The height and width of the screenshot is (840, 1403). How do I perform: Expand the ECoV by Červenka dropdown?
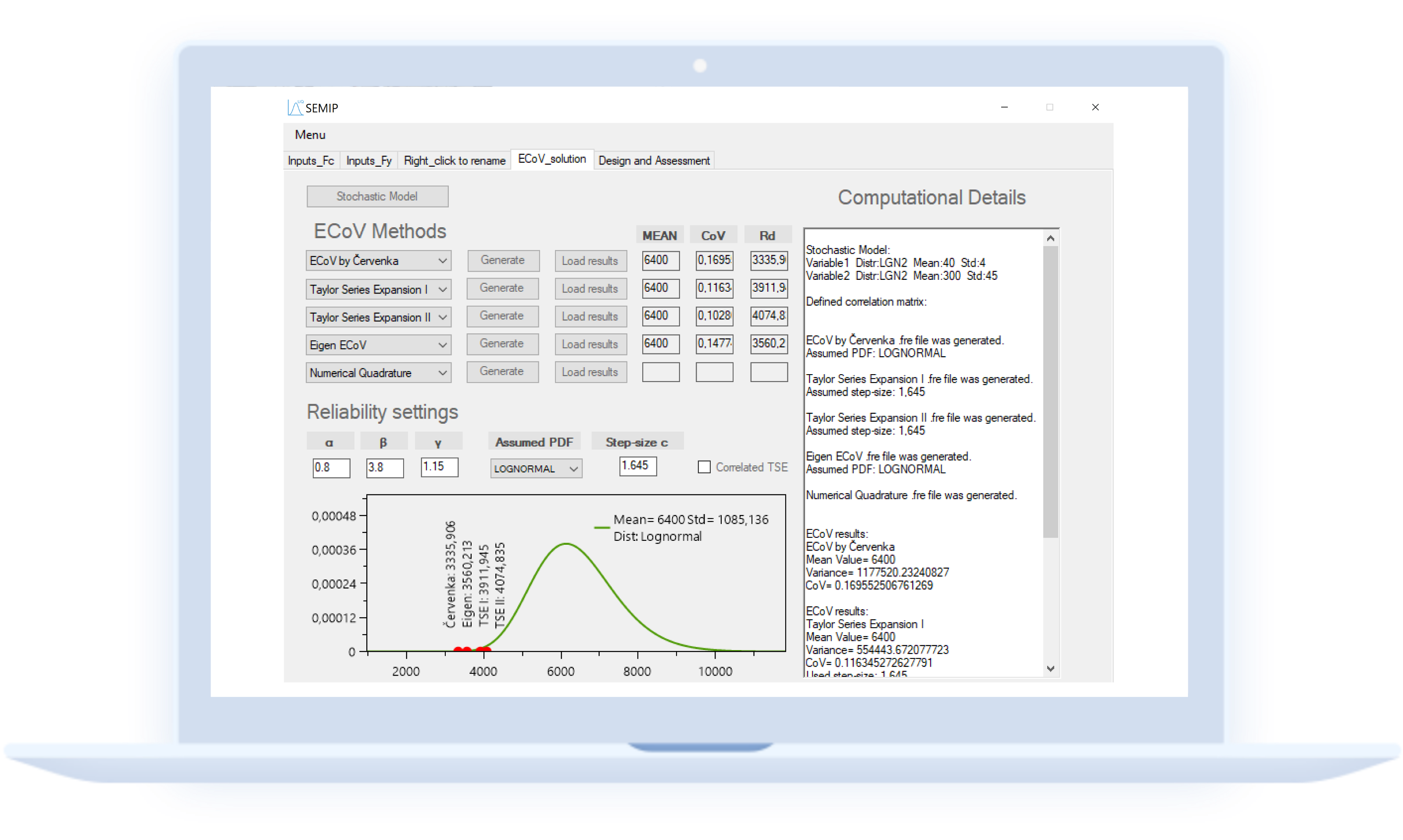click(442, 261)
